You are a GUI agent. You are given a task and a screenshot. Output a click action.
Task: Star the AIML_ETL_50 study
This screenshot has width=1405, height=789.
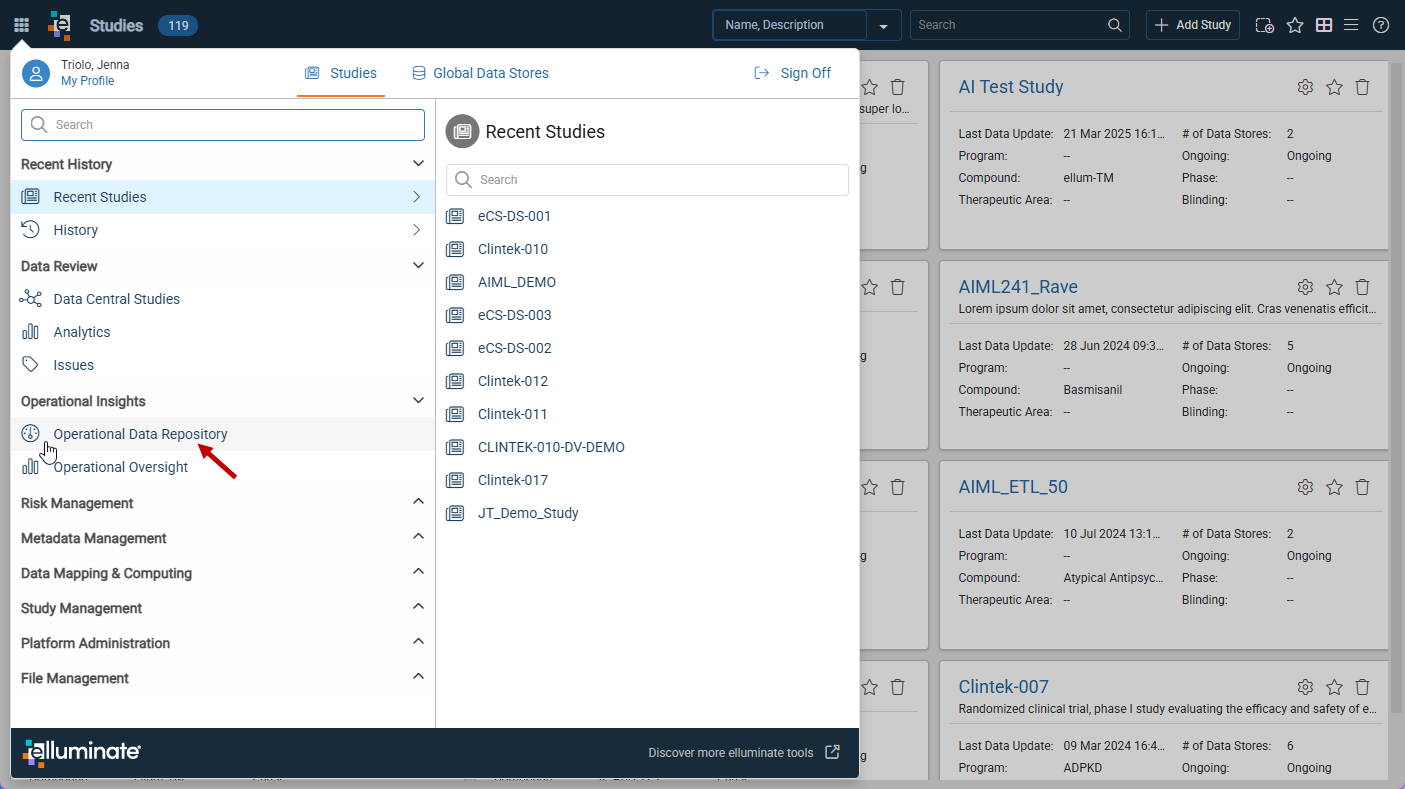tap(1334, 487)
